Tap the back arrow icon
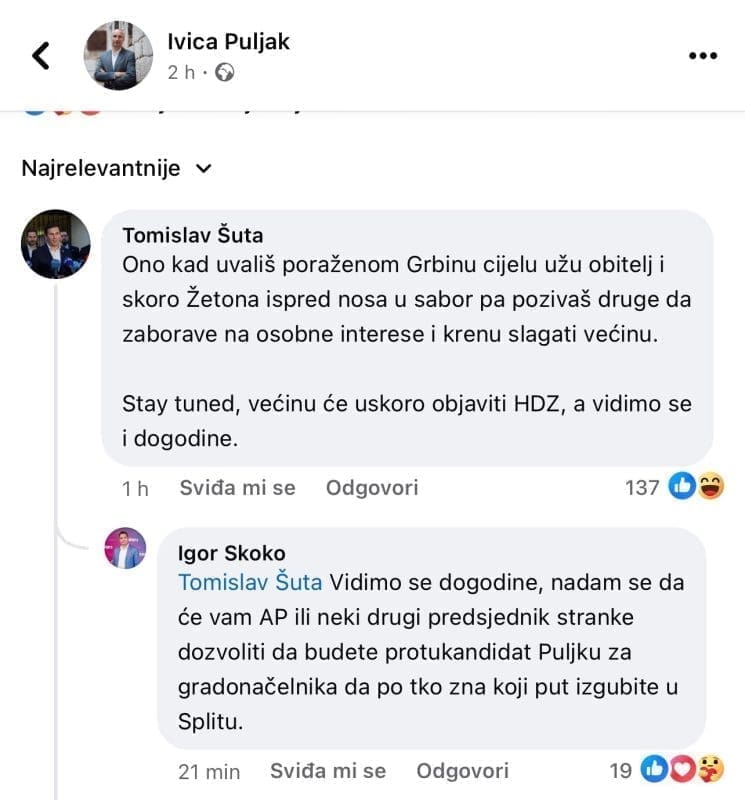Screen dimensions: 745x800 click(41, 55)
